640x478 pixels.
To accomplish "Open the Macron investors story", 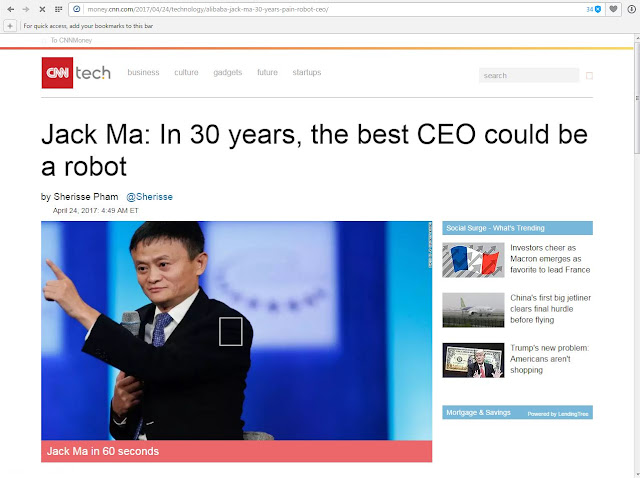I will point(550,259).
